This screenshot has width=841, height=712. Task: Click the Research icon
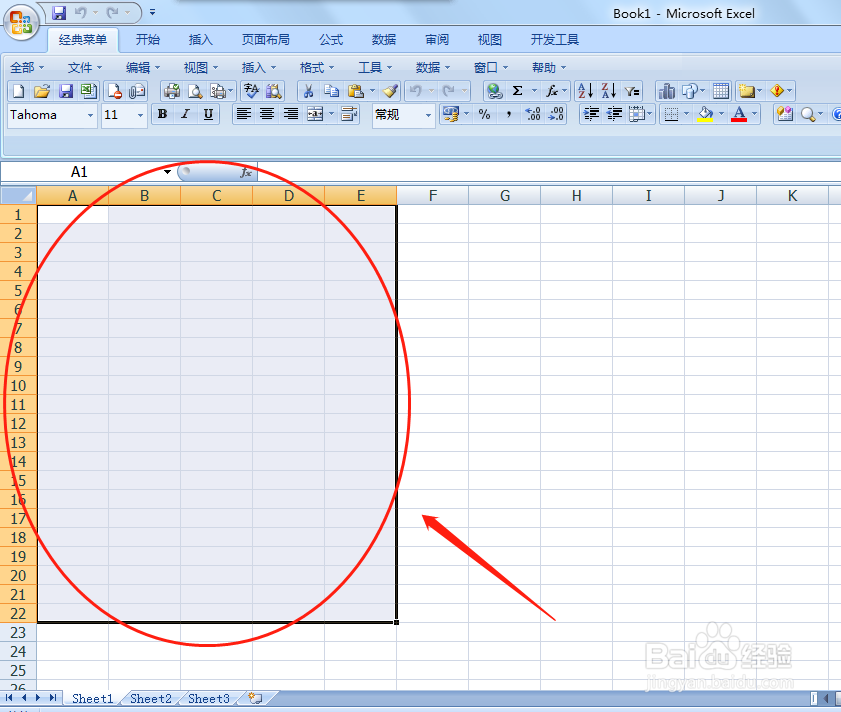point(274,91)
